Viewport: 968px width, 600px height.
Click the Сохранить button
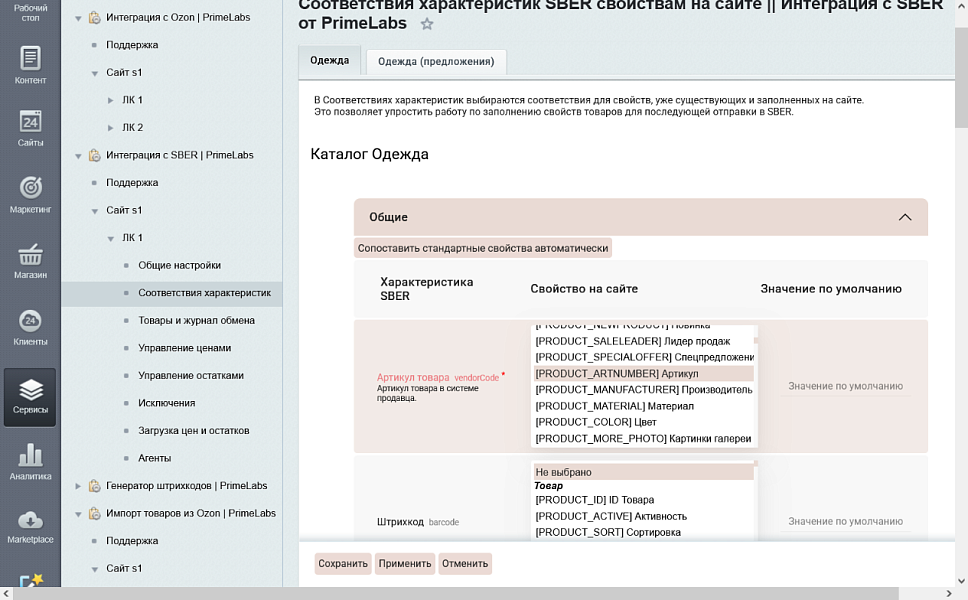click(x=343, y=563)
